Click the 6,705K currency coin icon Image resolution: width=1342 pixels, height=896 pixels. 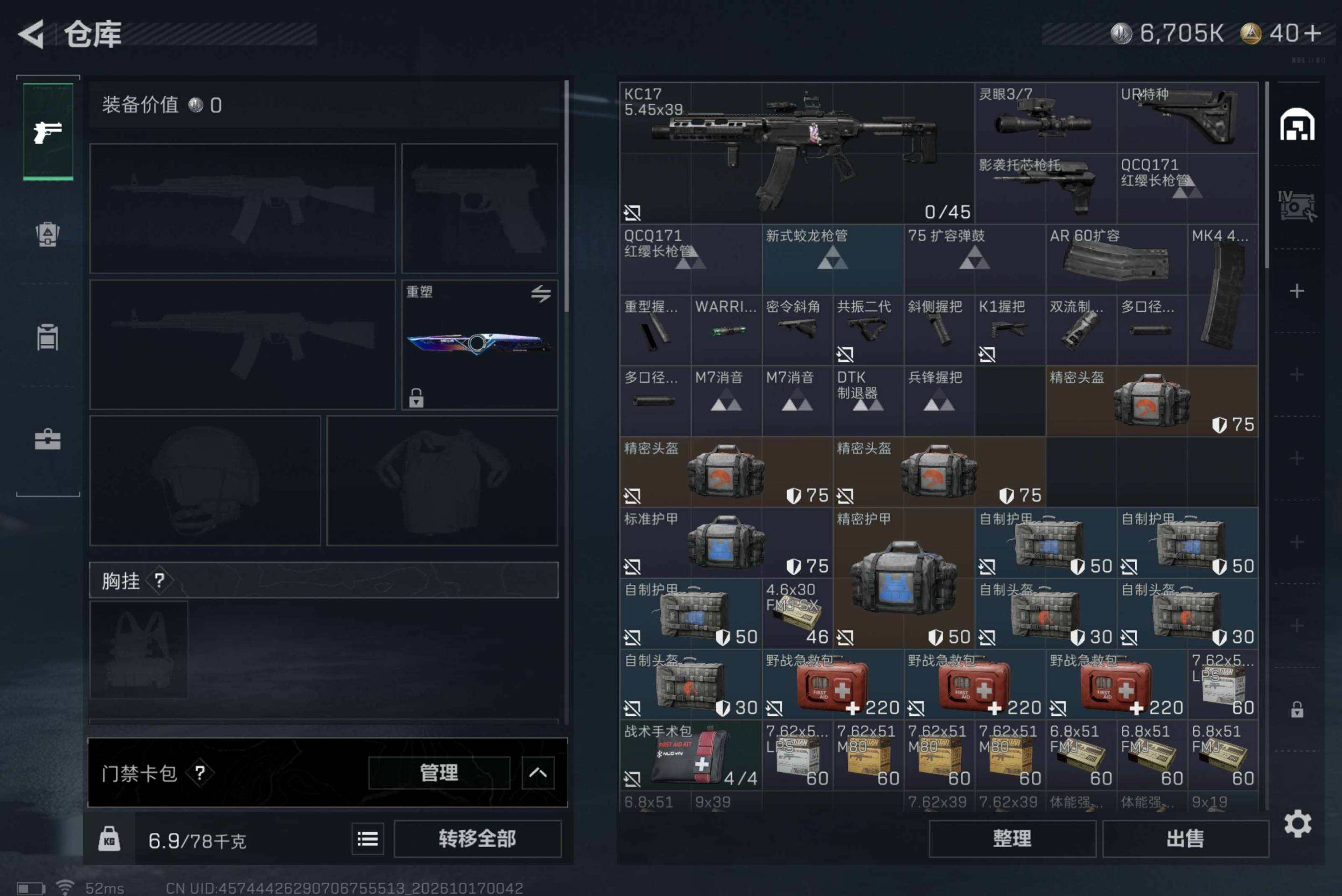point(1121,33)
